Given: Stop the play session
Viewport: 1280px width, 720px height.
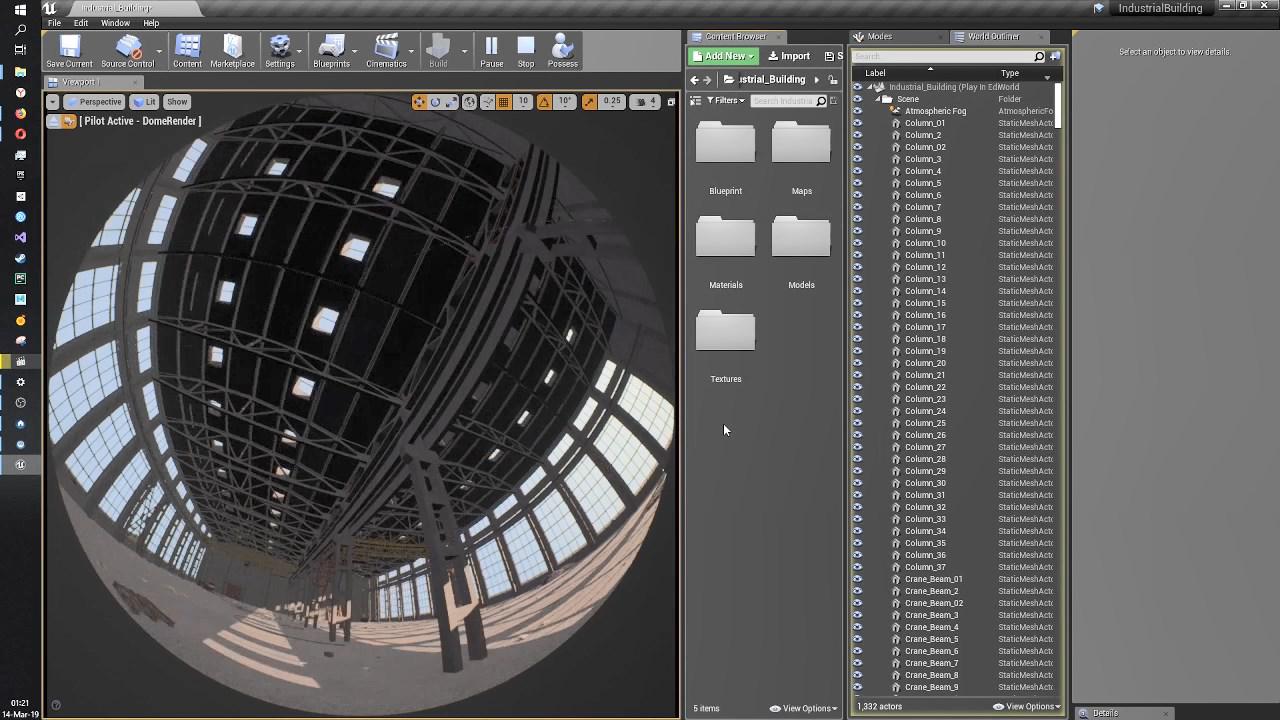Looking at the screenshot, I should click(x=525, y=47).
